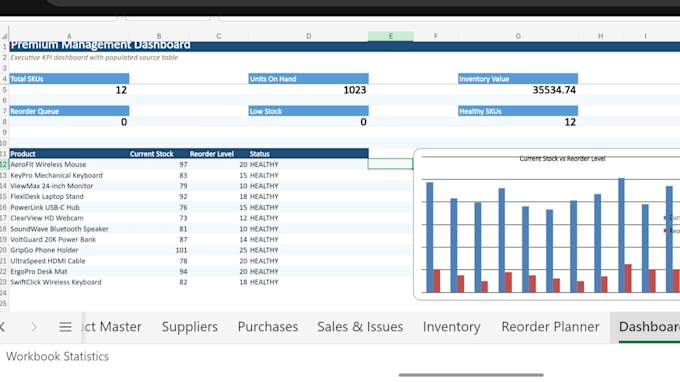Image resolution: width=680 pixels, height=382 pixels.
Task: Click the SoundWave Bluetooth Speaker cell
Action: pyautogui.click(x=69, y=229)
